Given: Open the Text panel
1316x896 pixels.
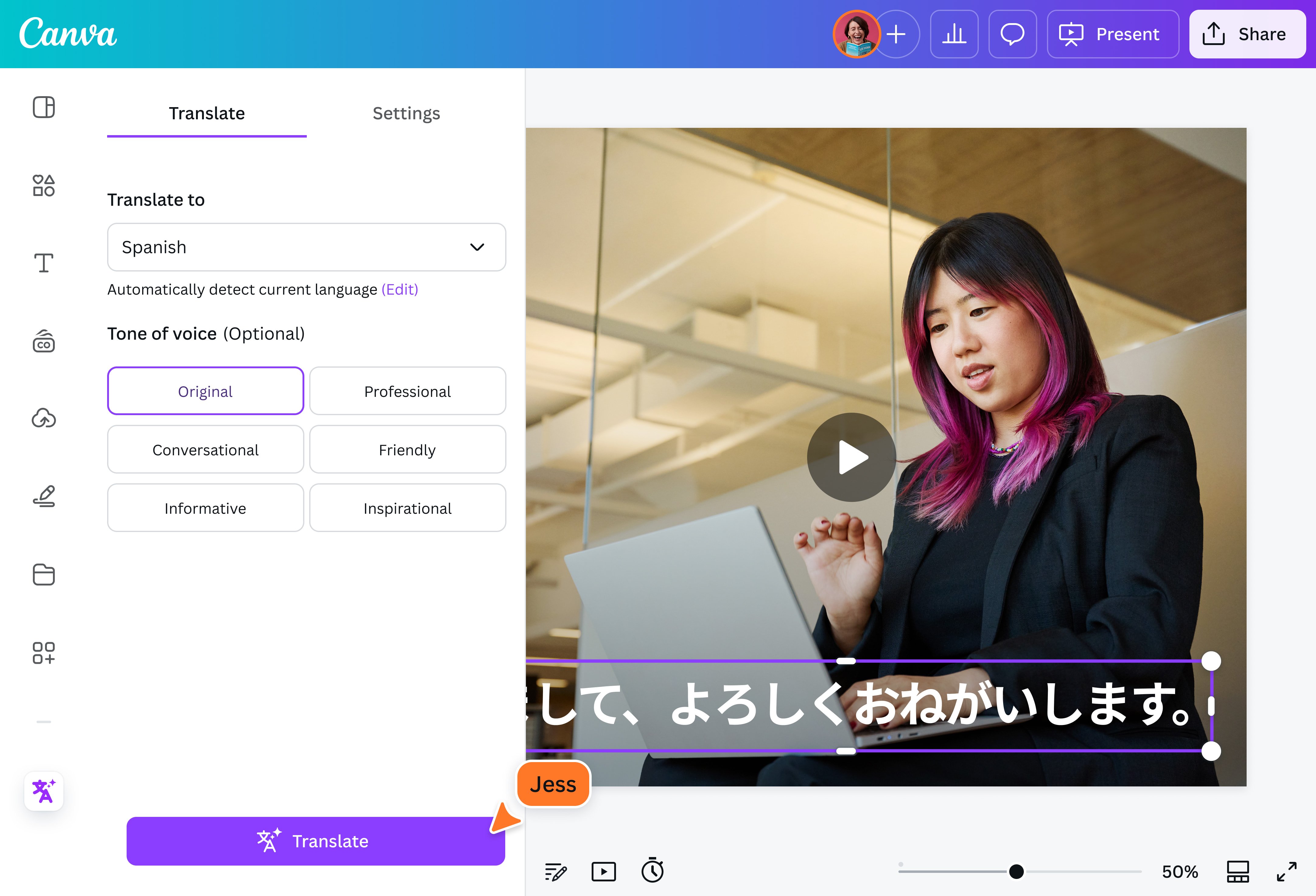Looking at the screenshot, I should click(x=44, y=263).
